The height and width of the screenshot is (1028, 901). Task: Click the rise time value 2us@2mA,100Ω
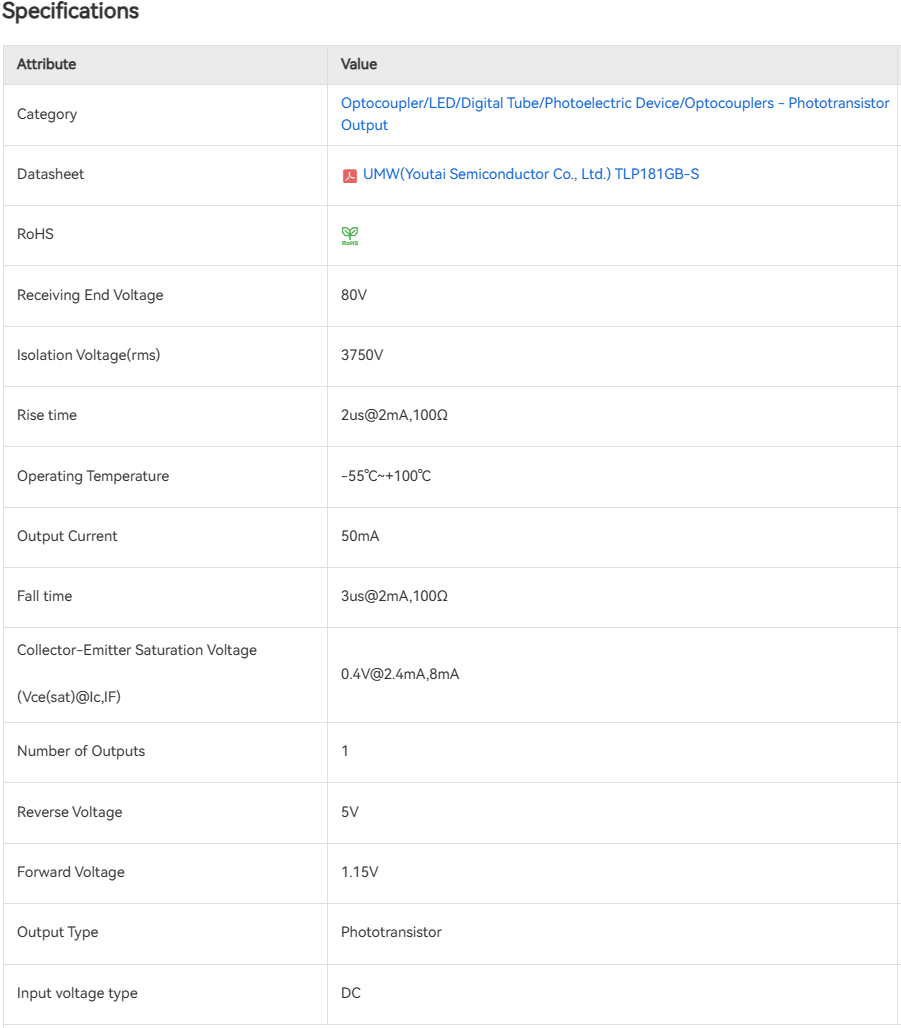(x=394, y=415)
